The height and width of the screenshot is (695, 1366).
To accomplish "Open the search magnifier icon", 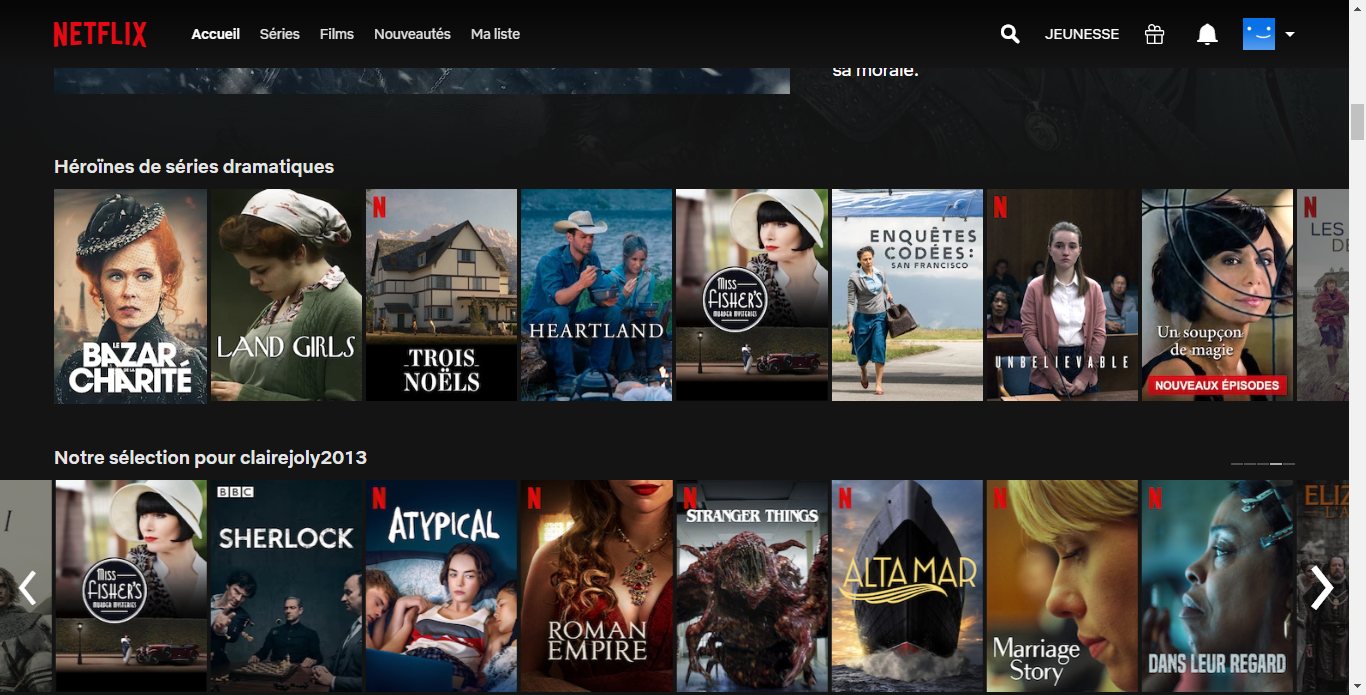I will 1010,34.
